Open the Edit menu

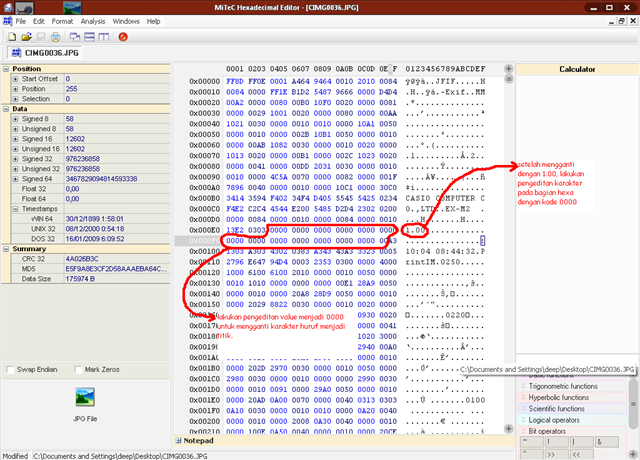tap(39, 21)
